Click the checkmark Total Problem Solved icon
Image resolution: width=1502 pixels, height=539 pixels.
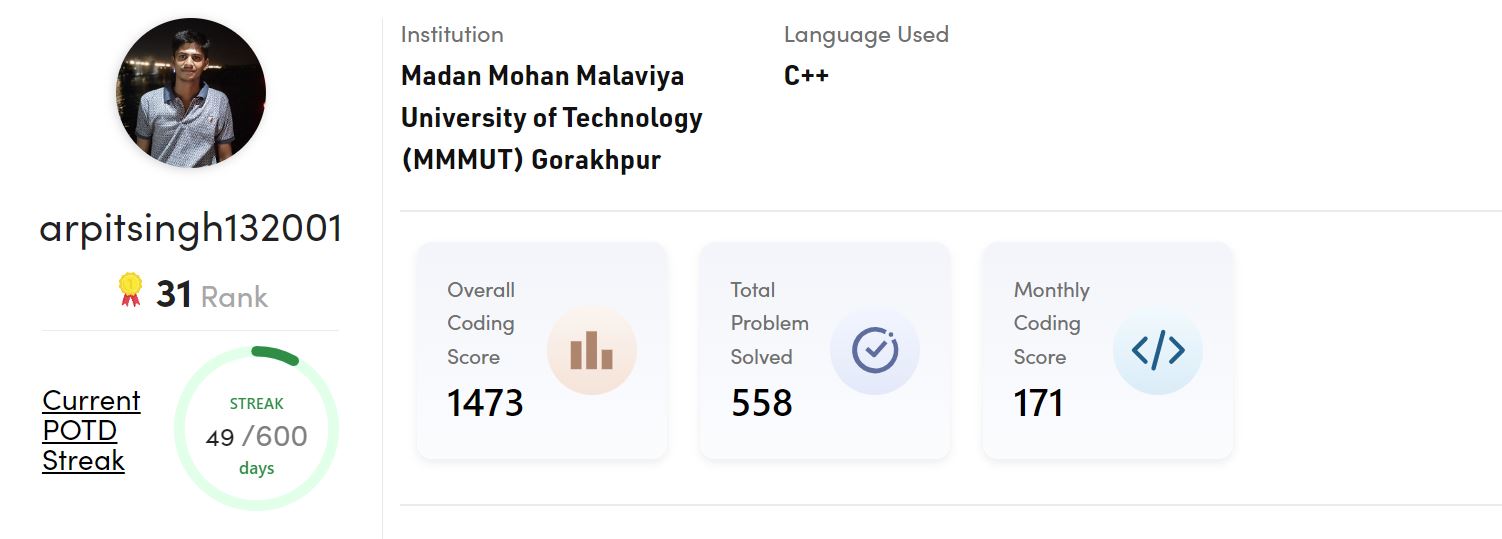pyautogui.click(x=874, y=350)
